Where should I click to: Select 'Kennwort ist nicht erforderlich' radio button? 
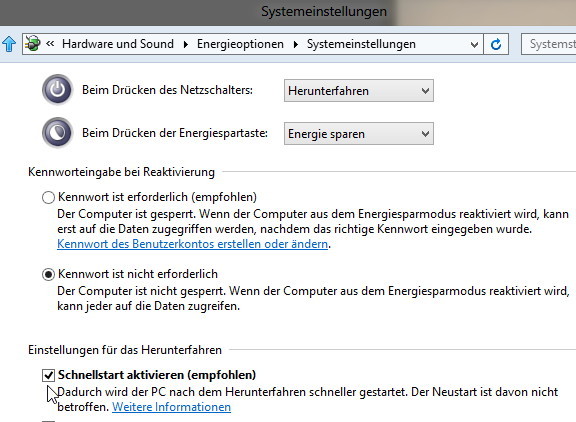pyautogui.click(x=48, y=274)
